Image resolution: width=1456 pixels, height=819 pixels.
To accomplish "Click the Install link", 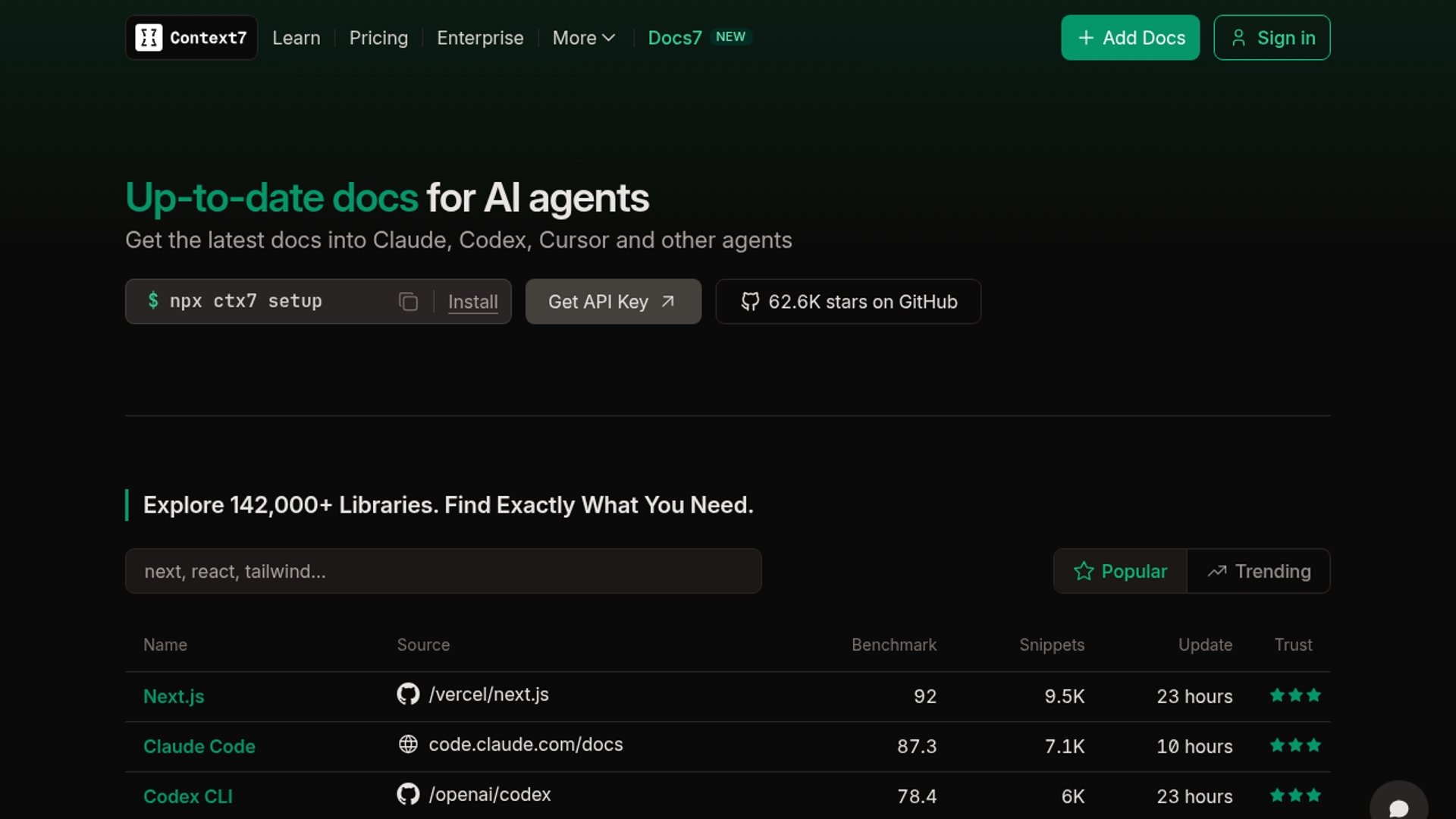I will click(472, 302).
